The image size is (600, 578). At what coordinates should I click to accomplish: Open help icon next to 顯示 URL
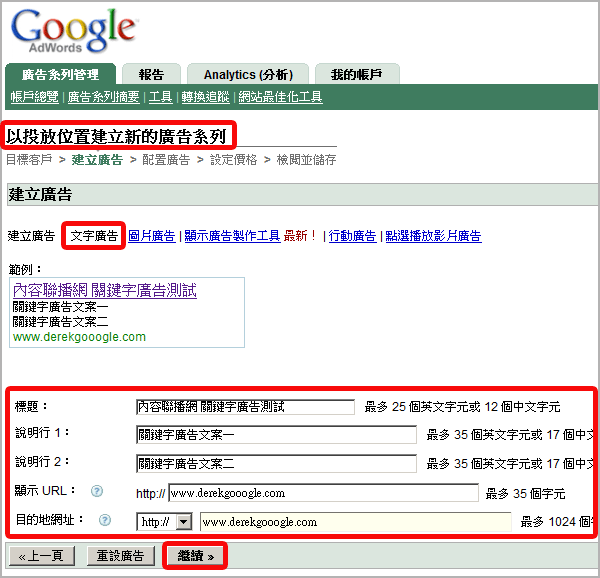point(97,491)
